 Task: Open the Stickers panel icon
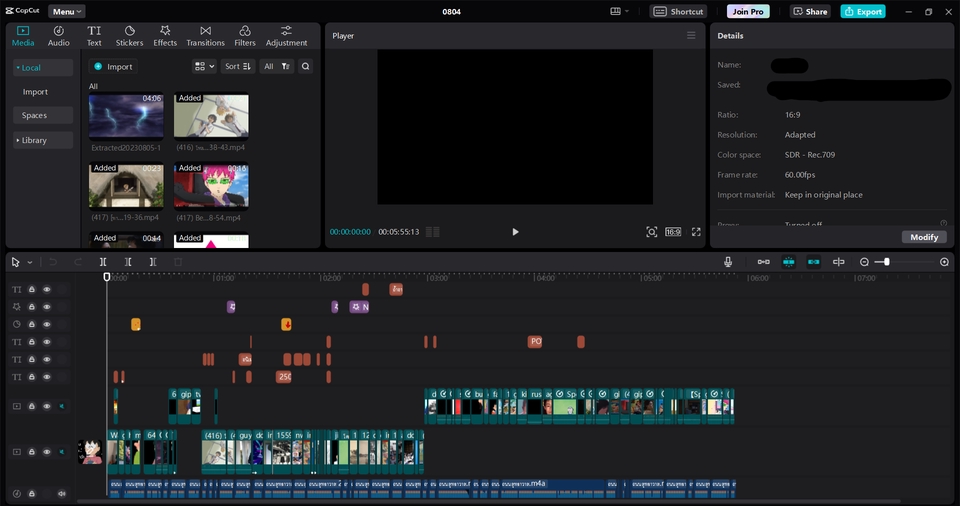[x=129, y=36]
